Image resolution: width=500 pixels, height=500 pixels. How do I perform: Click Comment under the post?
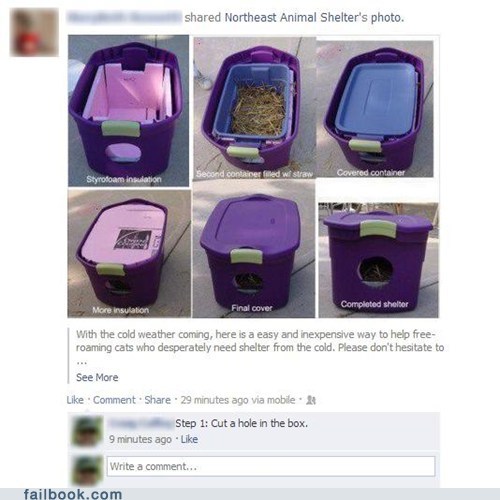pyautogui.click(x=114, y=400)
